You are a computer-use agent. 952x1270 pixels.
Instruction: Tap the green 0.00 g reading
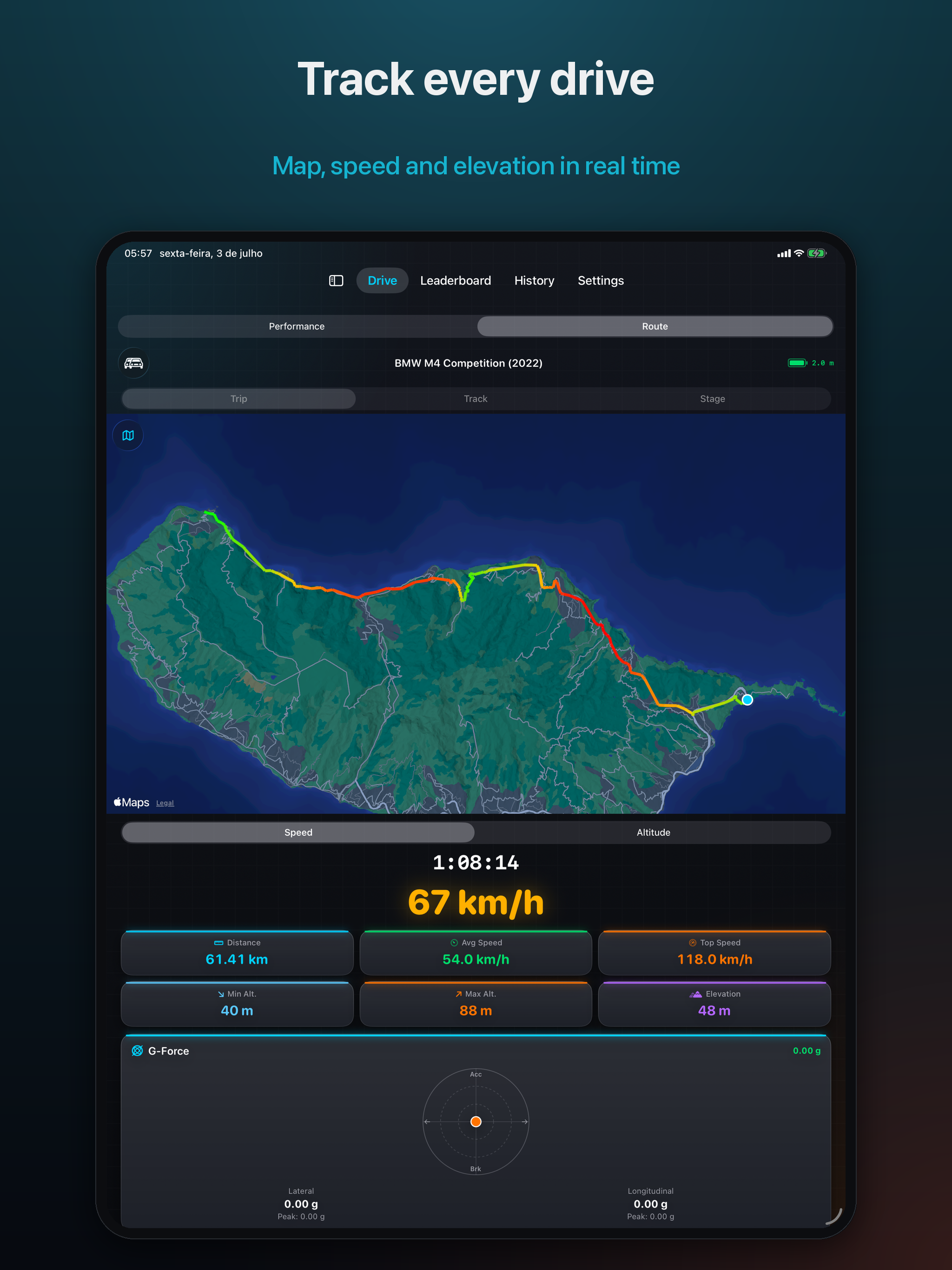(806, 1051)
